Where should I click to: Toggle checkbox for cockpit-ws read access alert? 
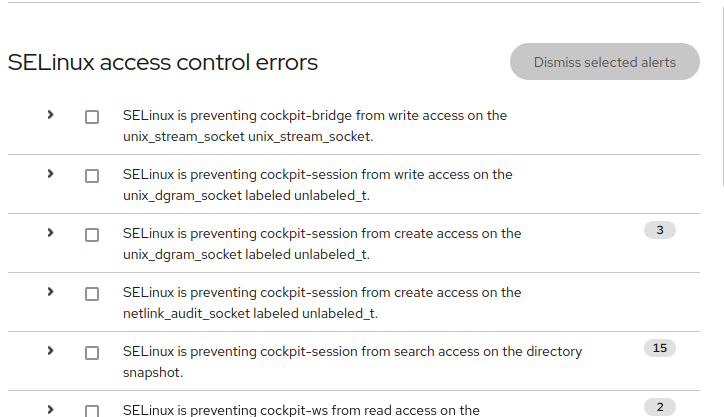pyautogui.click(x=92, y=410)
